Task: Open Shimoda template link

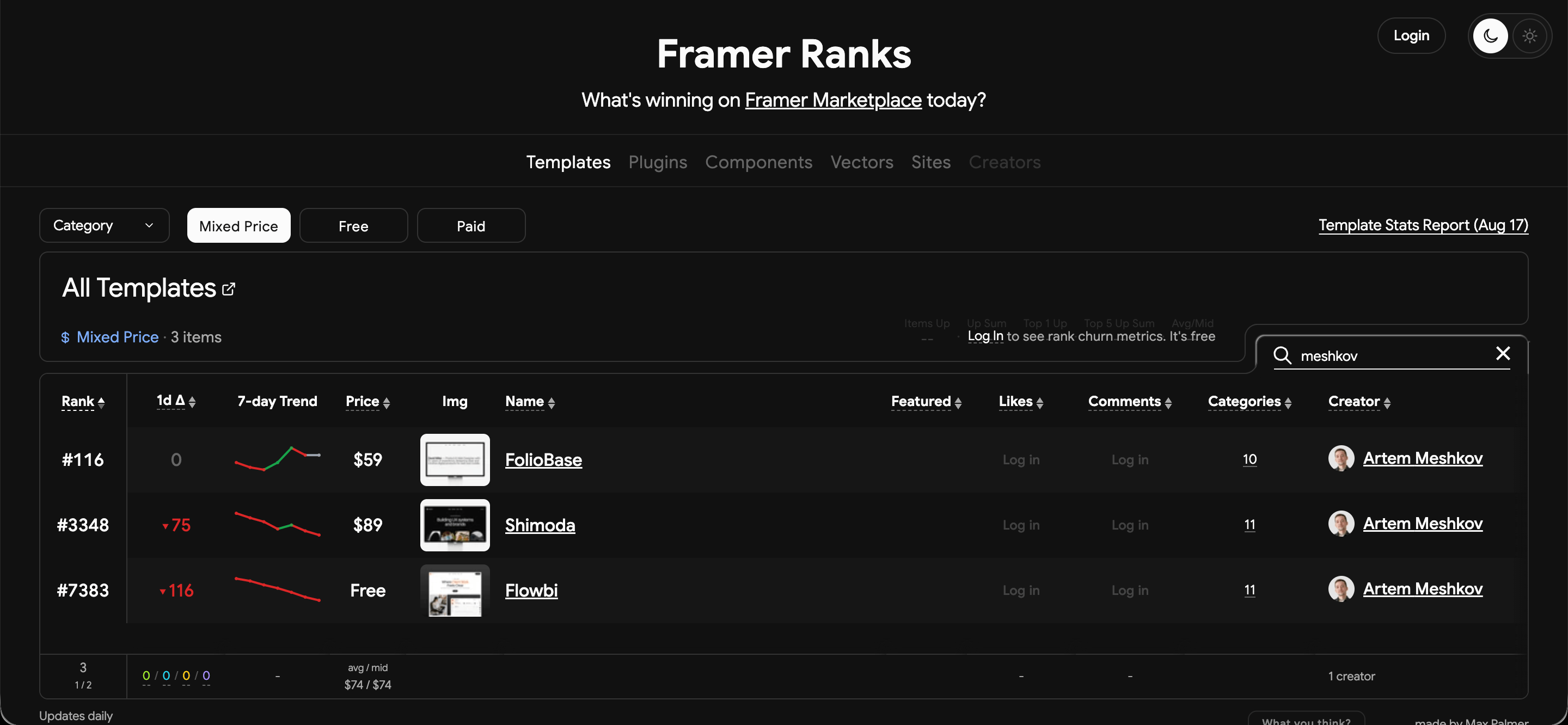Action: [x=540, y=525]
